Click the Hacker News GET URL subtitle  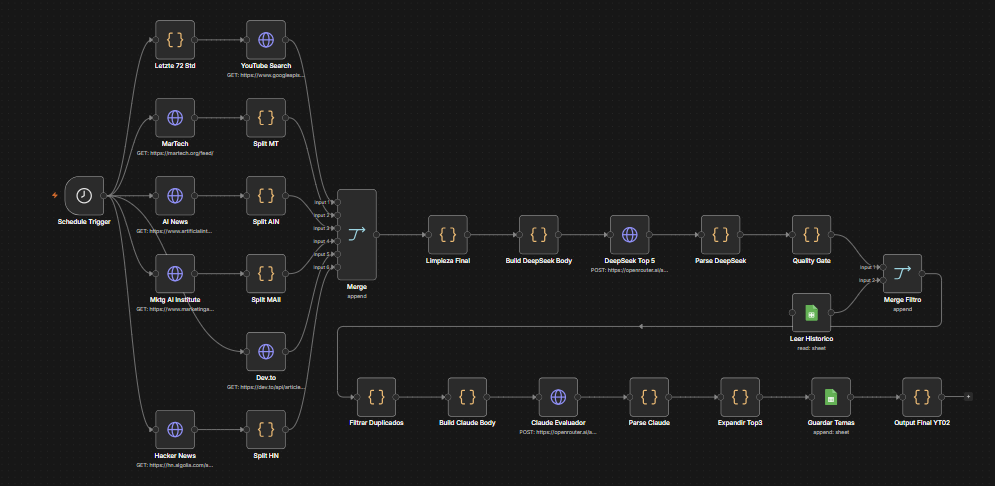(x=175, y=465)
